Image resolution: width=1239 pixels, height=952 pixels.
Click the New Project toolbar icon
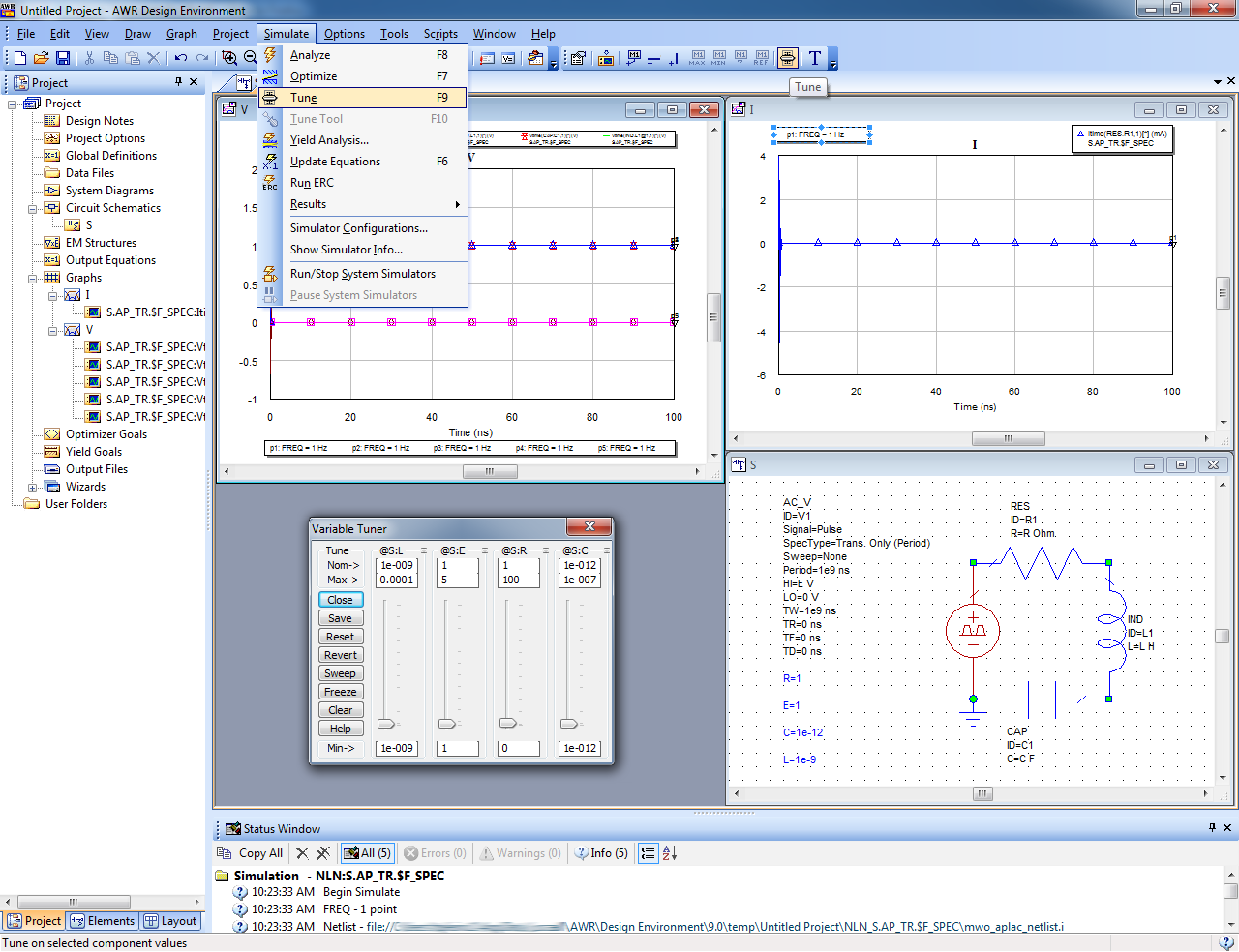(20, 59)
